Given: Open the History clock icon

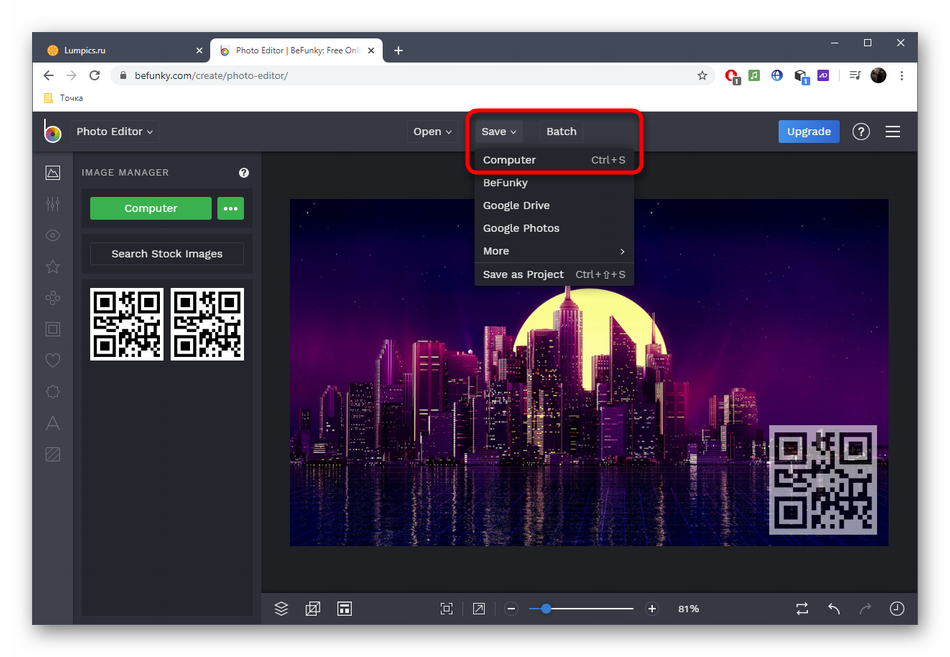Looking at the screenshot, I should pos(897,608).
